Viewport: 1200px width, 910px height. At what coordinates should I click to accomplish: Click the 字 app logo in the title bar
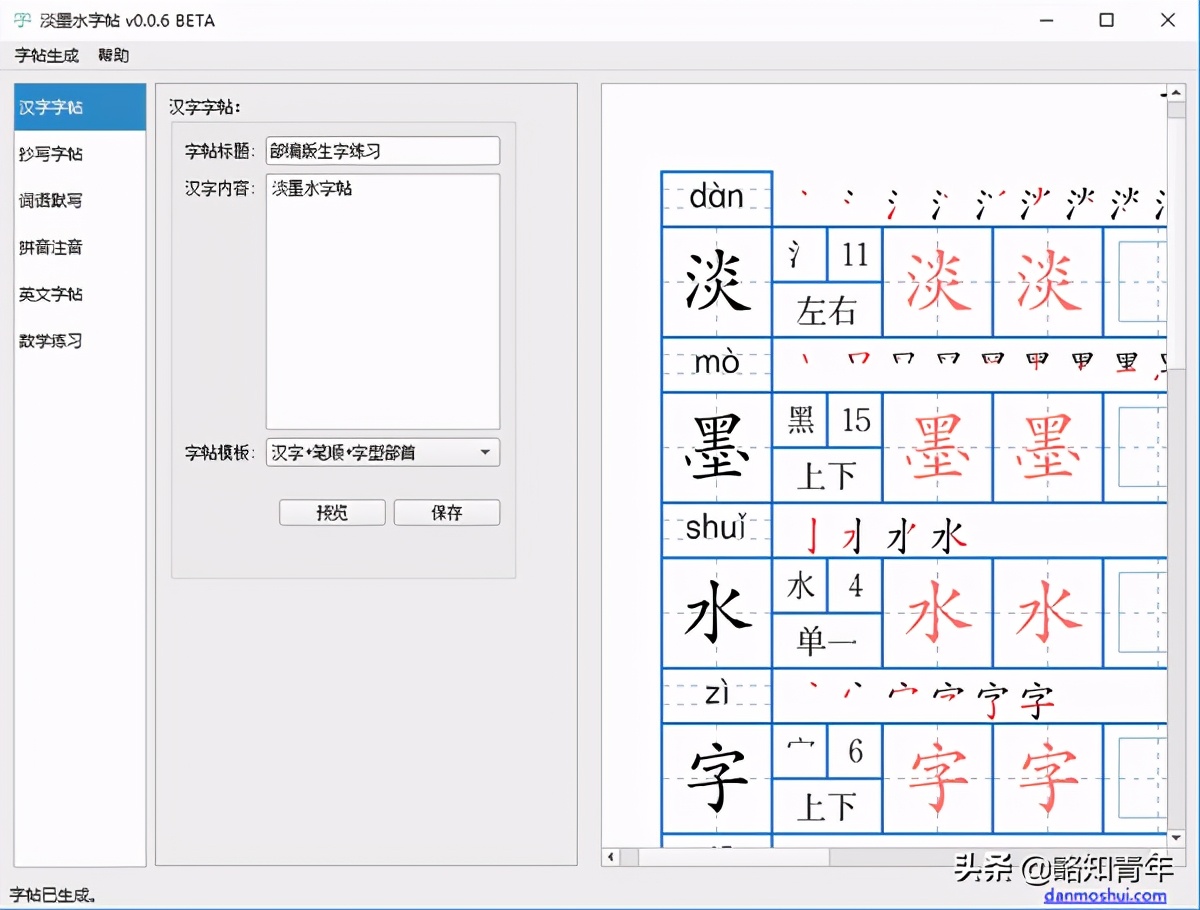(x=20, y=20)
